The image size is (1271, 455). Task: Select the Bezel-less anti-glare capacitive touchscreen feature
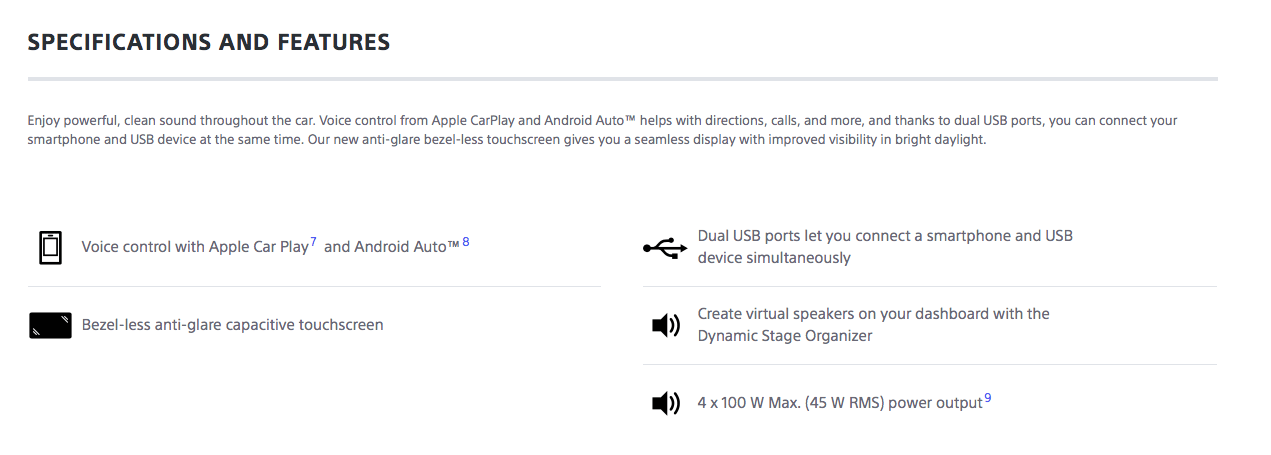tap(232, 325)
